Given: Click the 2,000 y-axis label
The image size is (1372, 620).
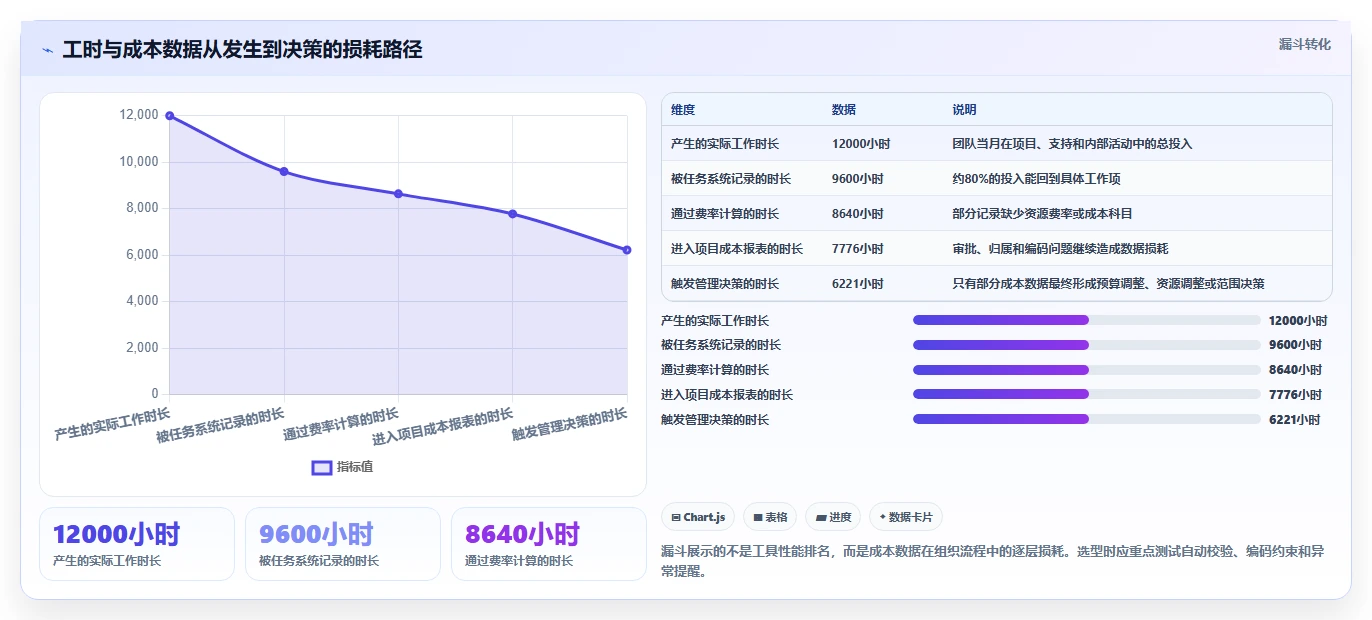Looking at the screenshot, I should pos(142,348).
